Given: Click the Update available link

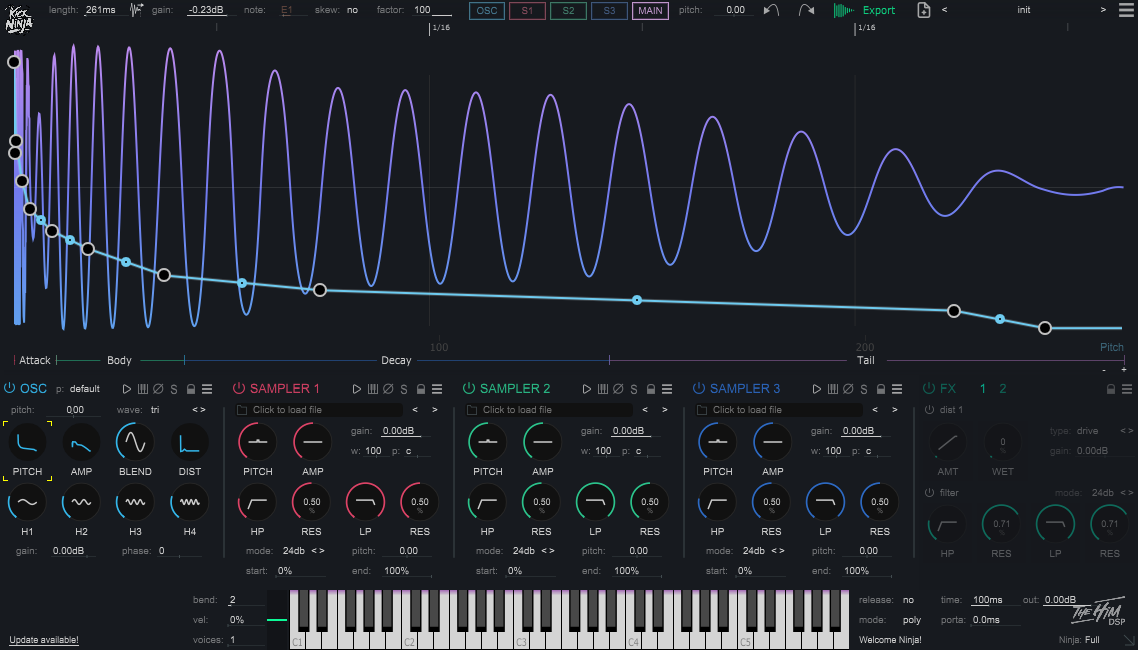Looking at the screenshot, I should 44,640.
